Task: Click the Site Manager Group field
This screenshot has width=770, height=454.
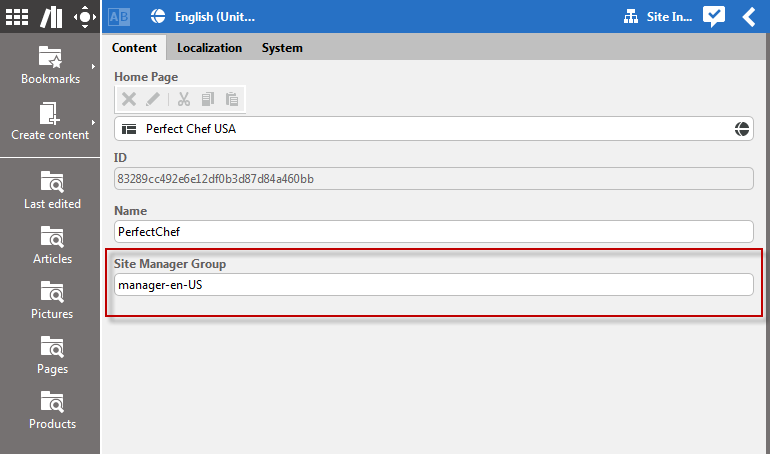Action: 433,285
